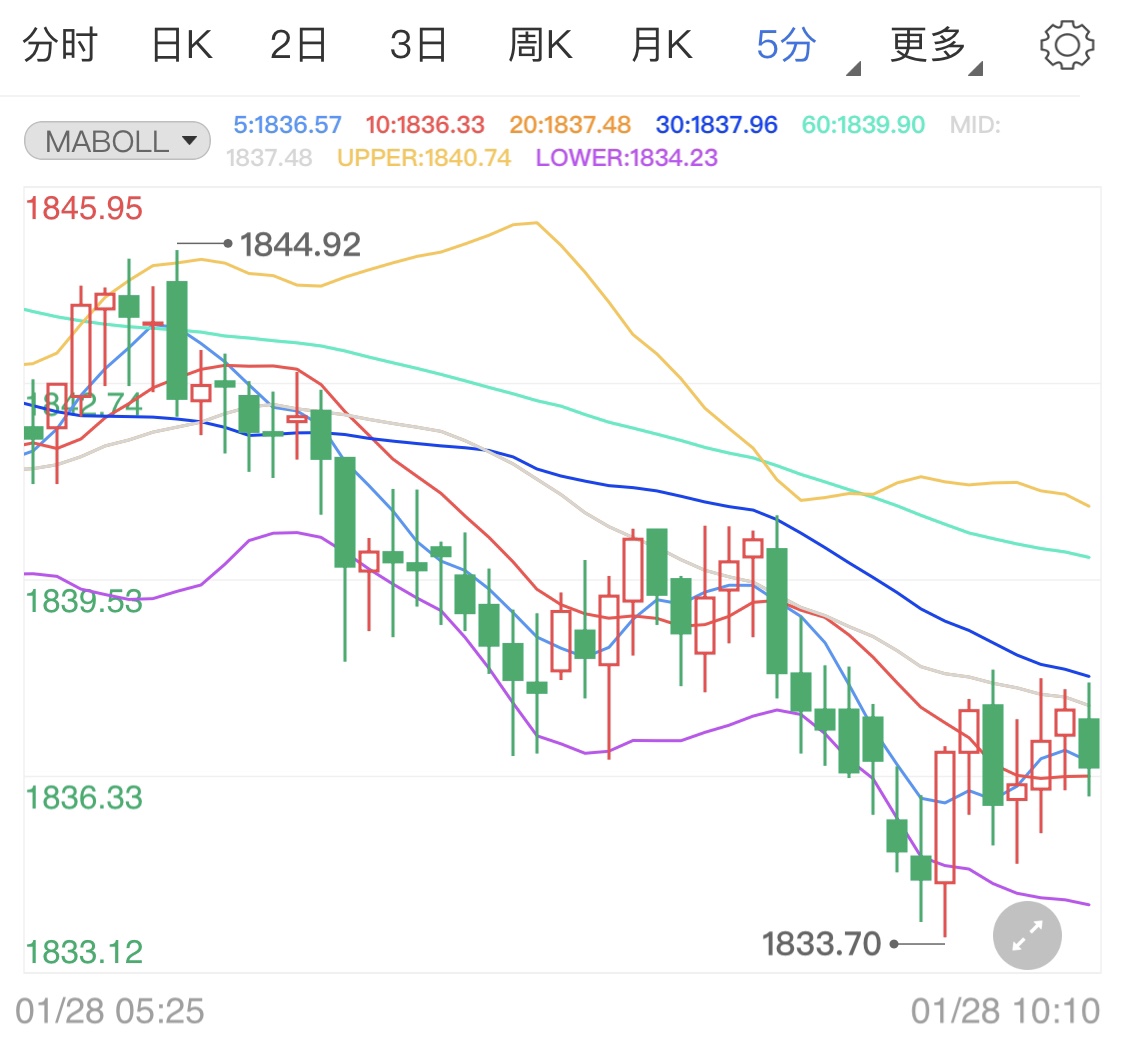The image size is (1125, 1050).
Task: Click the 1833.12 price axis label
Action: point(84,952)
